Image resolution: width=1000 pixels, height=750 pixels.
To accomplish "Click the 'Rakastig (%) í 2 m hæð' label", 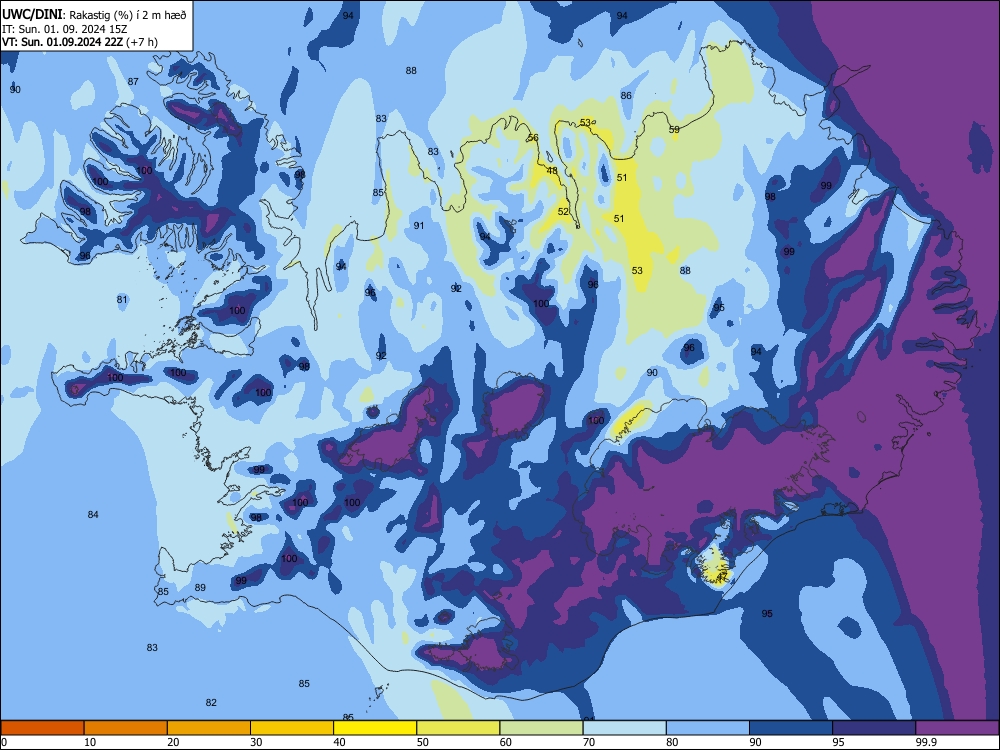I will tap(128, 15).
